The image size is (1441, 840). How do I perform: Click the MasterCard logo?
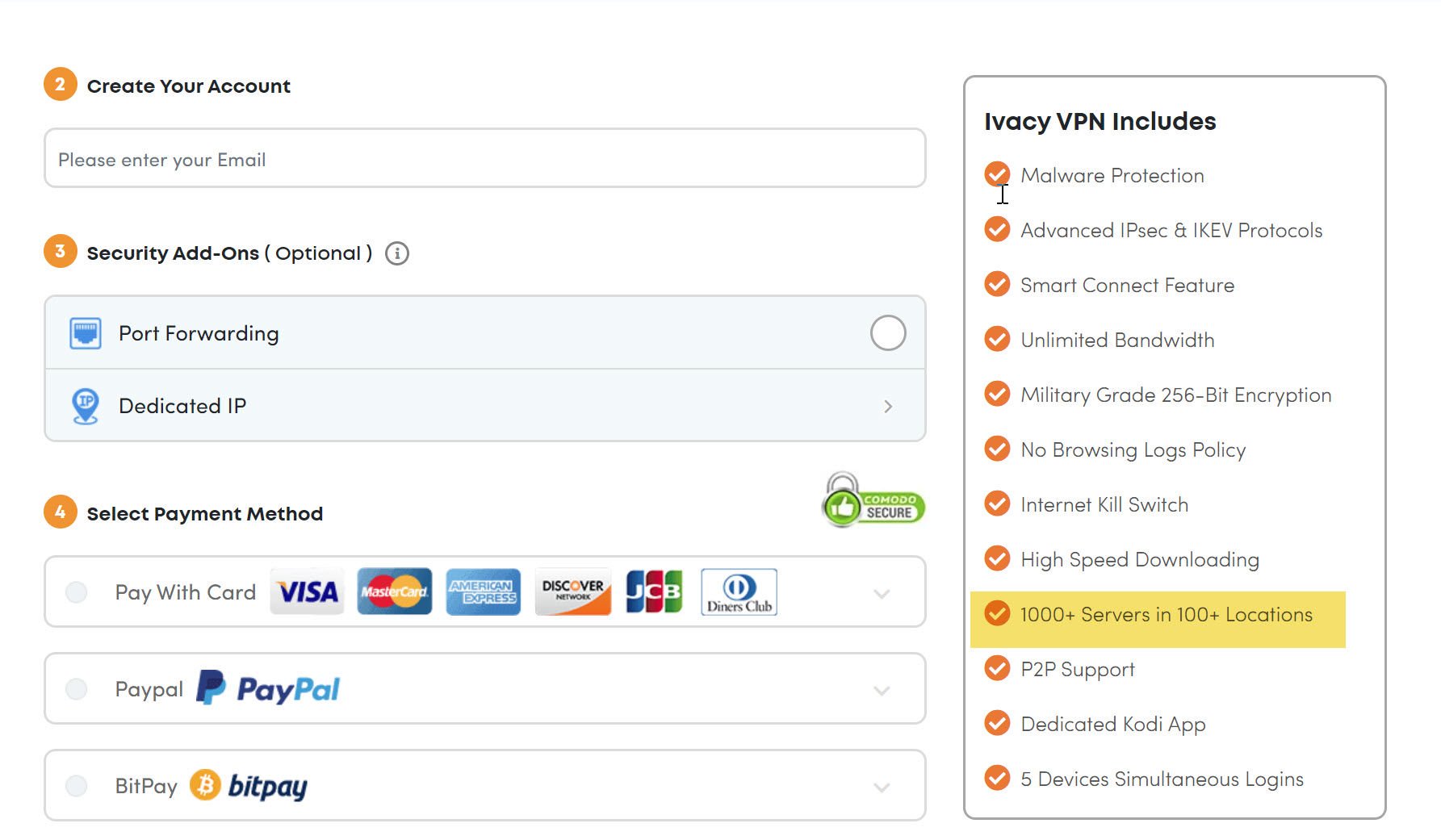pos(394,592)
